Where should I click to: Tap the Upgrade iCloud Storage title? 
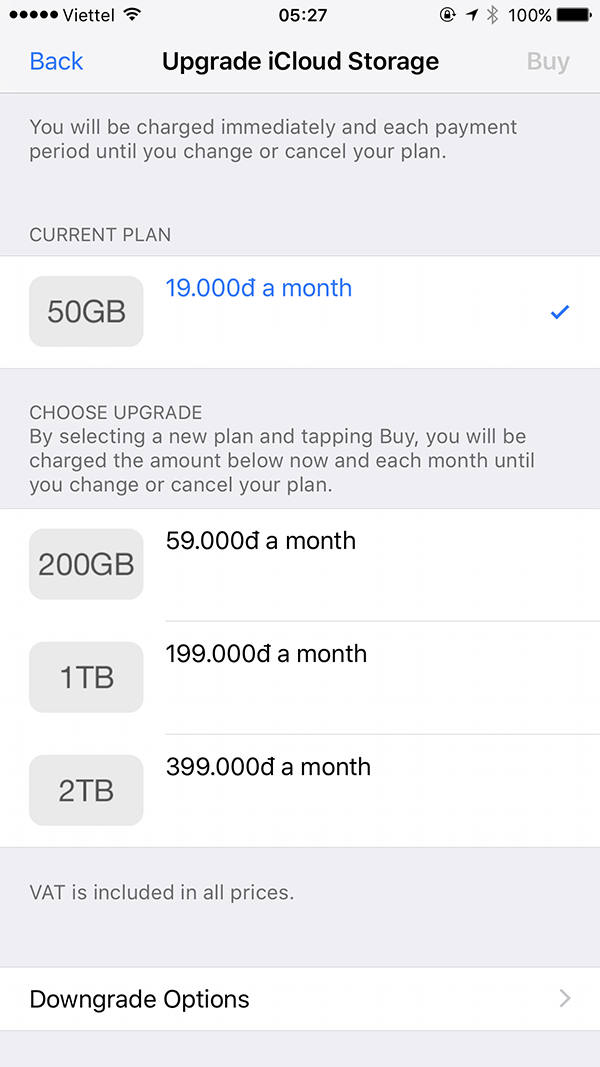[300, 61]
